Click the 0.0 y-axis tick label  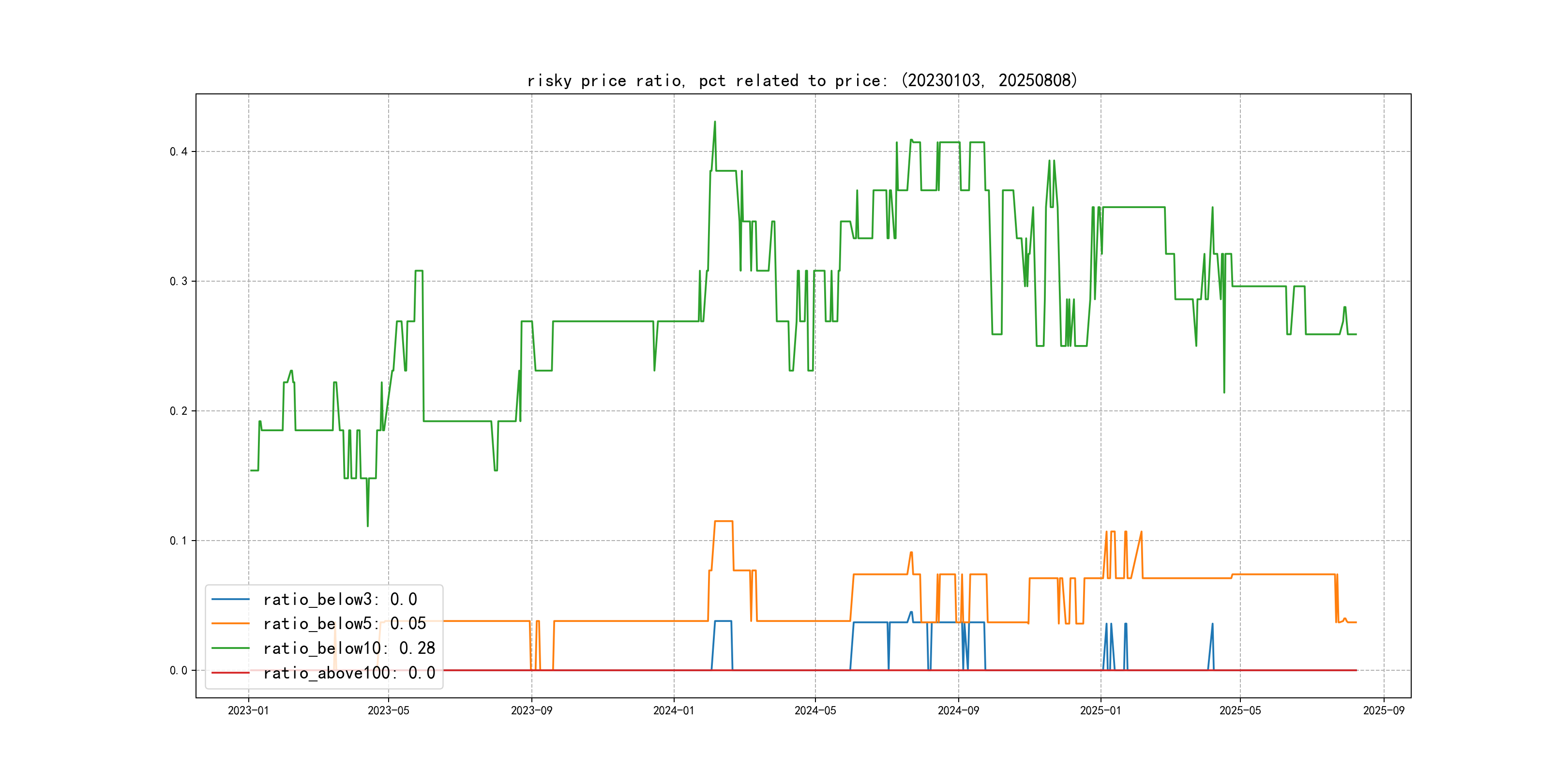(179, 670)
